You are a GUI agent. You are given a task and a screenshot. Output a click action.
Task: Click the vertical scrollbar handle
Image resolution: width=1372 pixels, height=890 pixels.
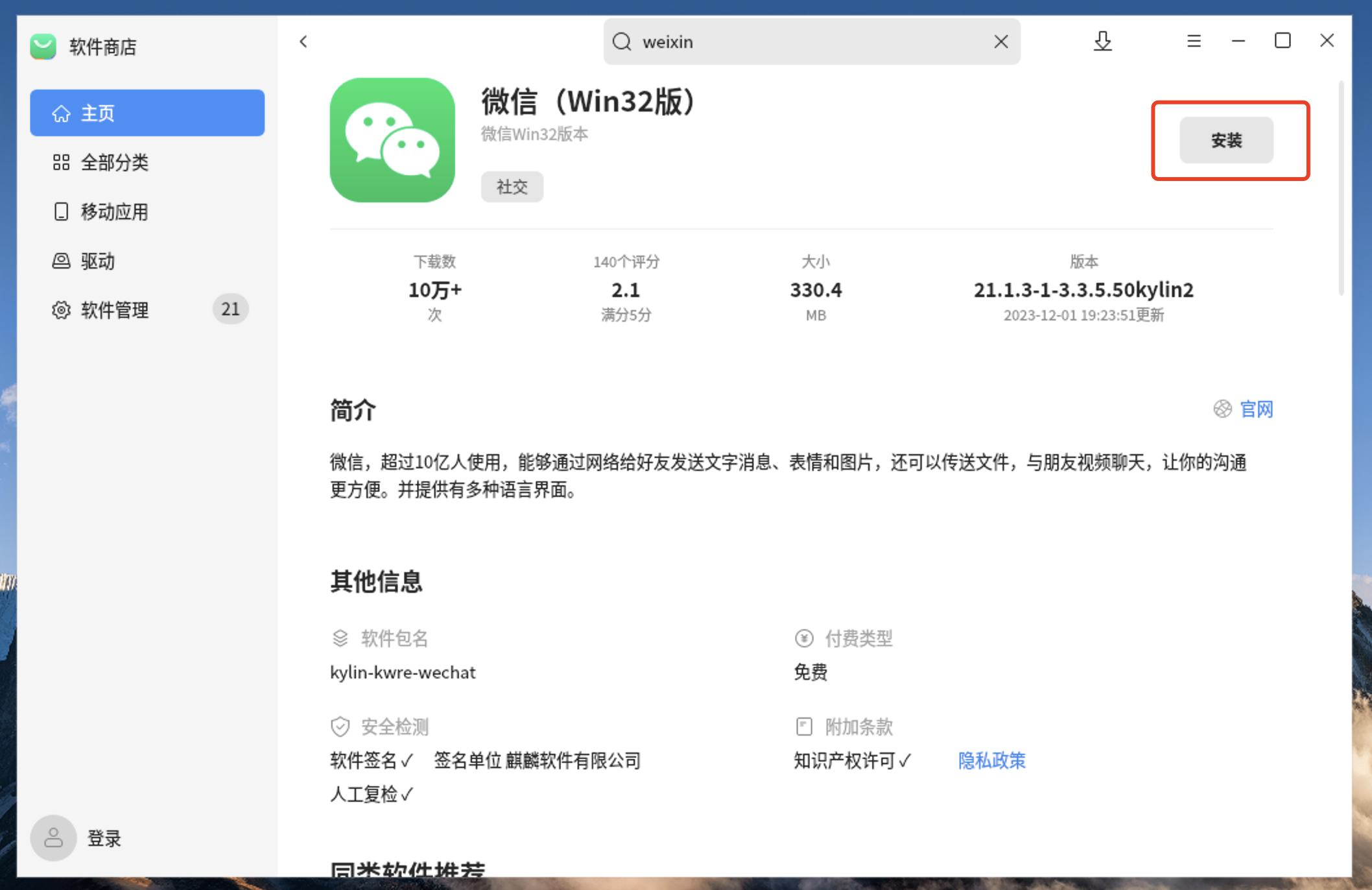click(1341, 188)
